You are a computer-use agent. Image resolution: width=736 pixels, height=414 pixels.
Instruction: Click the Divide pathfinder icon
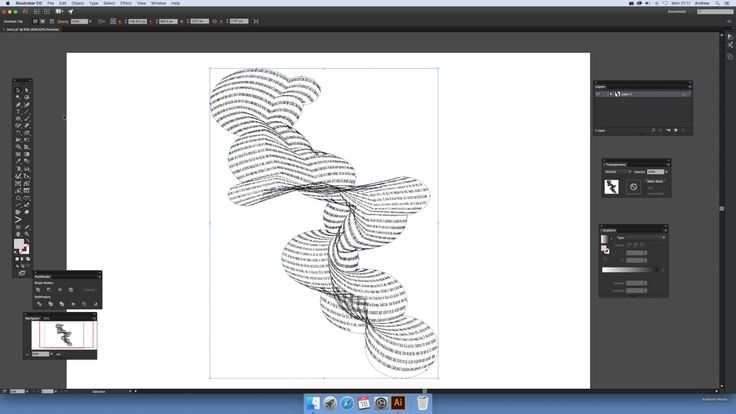[39, 304]
